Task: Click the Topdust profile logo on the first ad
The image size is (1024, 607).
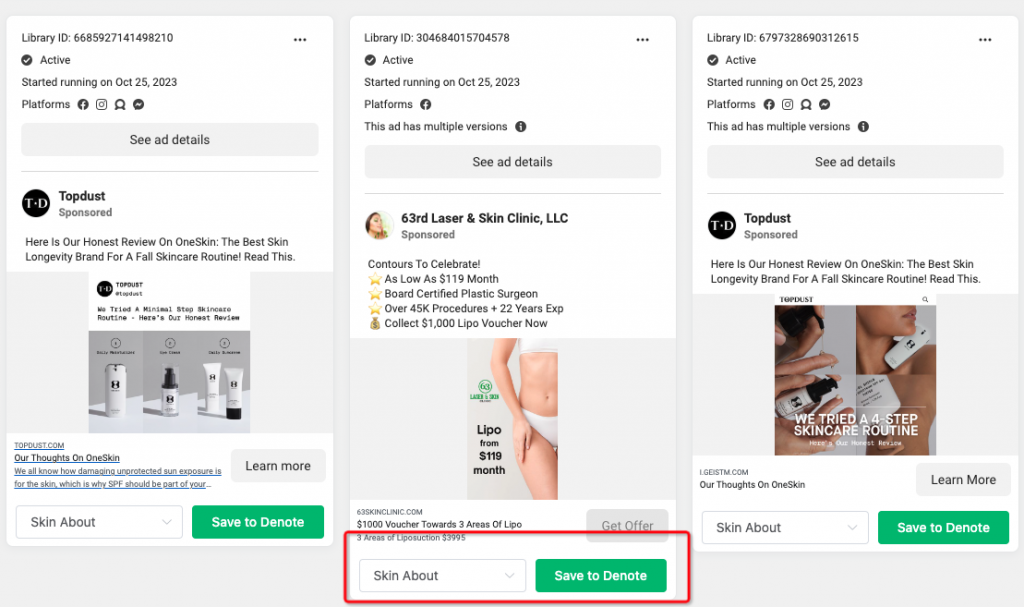Action: [x=34, y=204]
